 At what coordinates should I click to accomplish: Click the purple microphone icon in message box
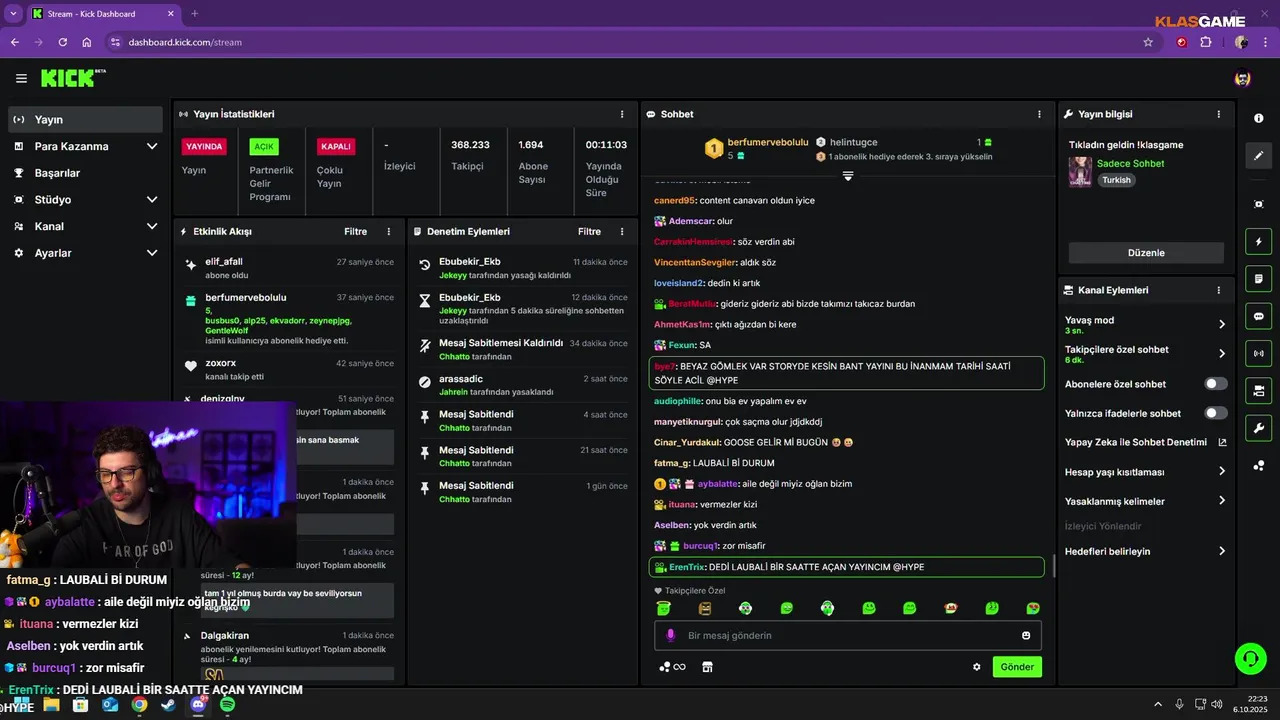tap(670, 635)
